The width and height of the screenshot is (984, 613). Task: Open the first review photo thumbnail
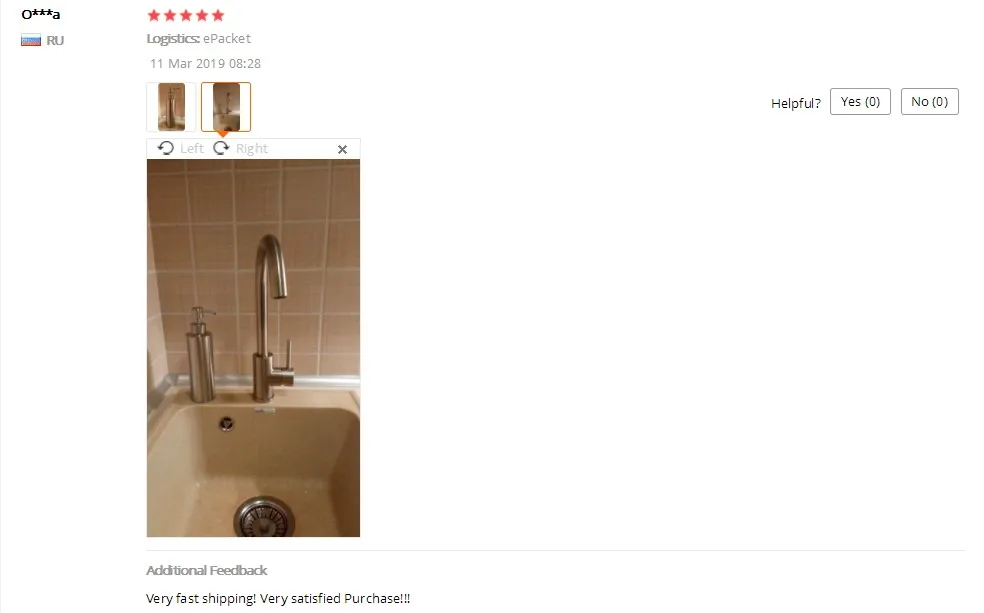pos(171,107)
